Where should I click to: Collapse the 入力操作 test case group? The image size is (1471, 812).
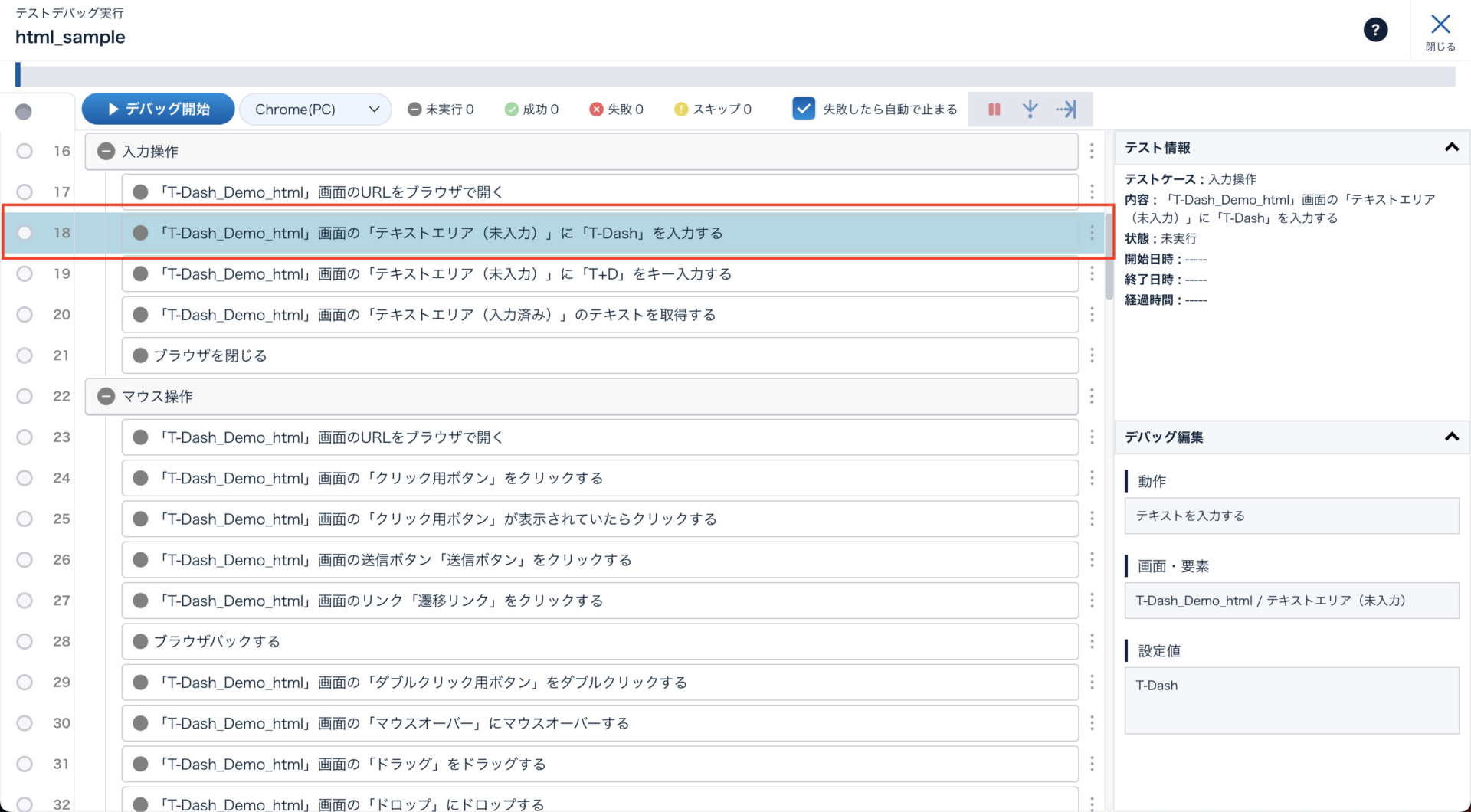106,152
